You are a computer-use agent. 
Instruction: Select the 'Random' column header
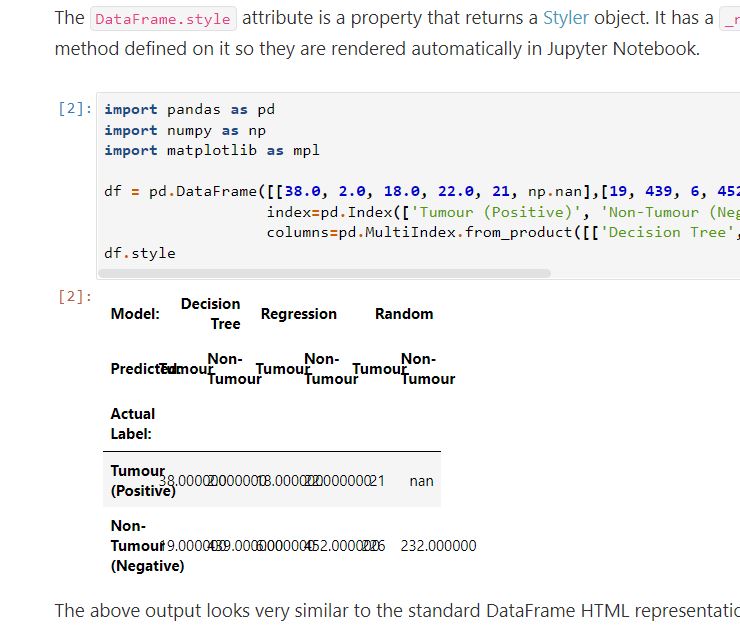click(404, 314)
